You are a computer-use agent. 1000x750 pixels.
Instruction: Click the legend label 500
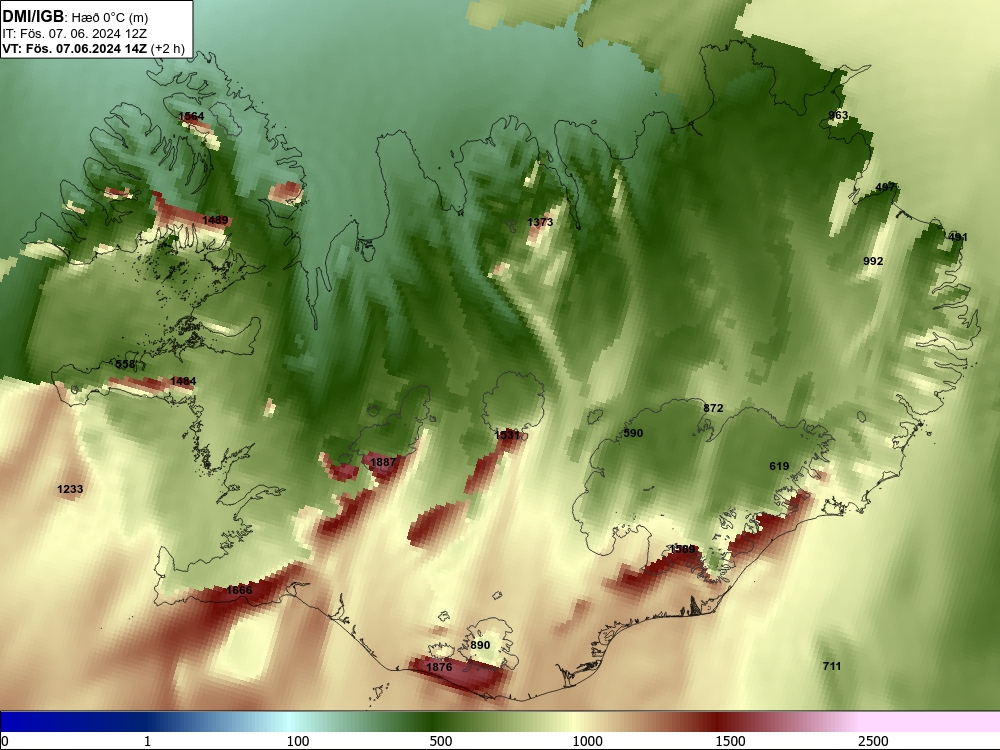click(x=441, y=741)
